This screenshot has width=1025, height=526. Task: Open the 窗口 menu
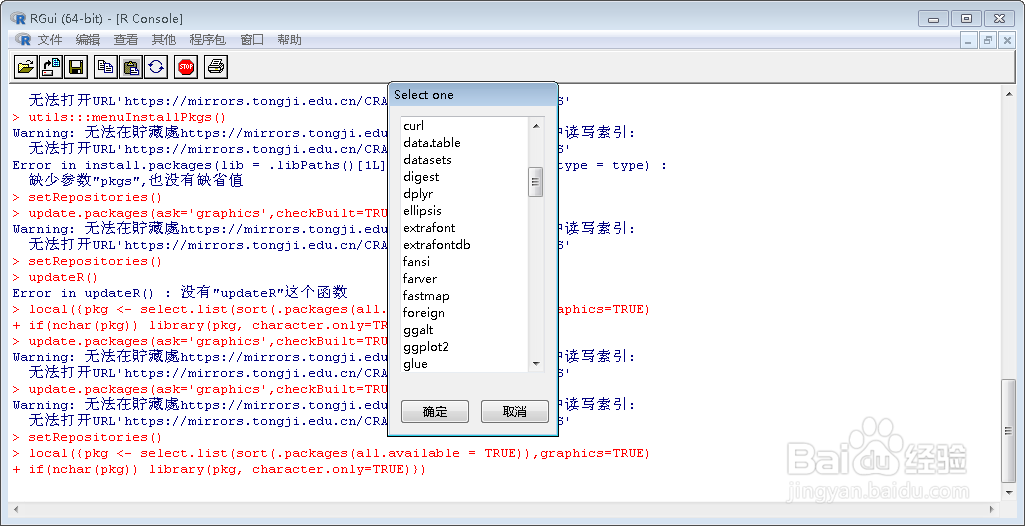[x=252, y=40]
